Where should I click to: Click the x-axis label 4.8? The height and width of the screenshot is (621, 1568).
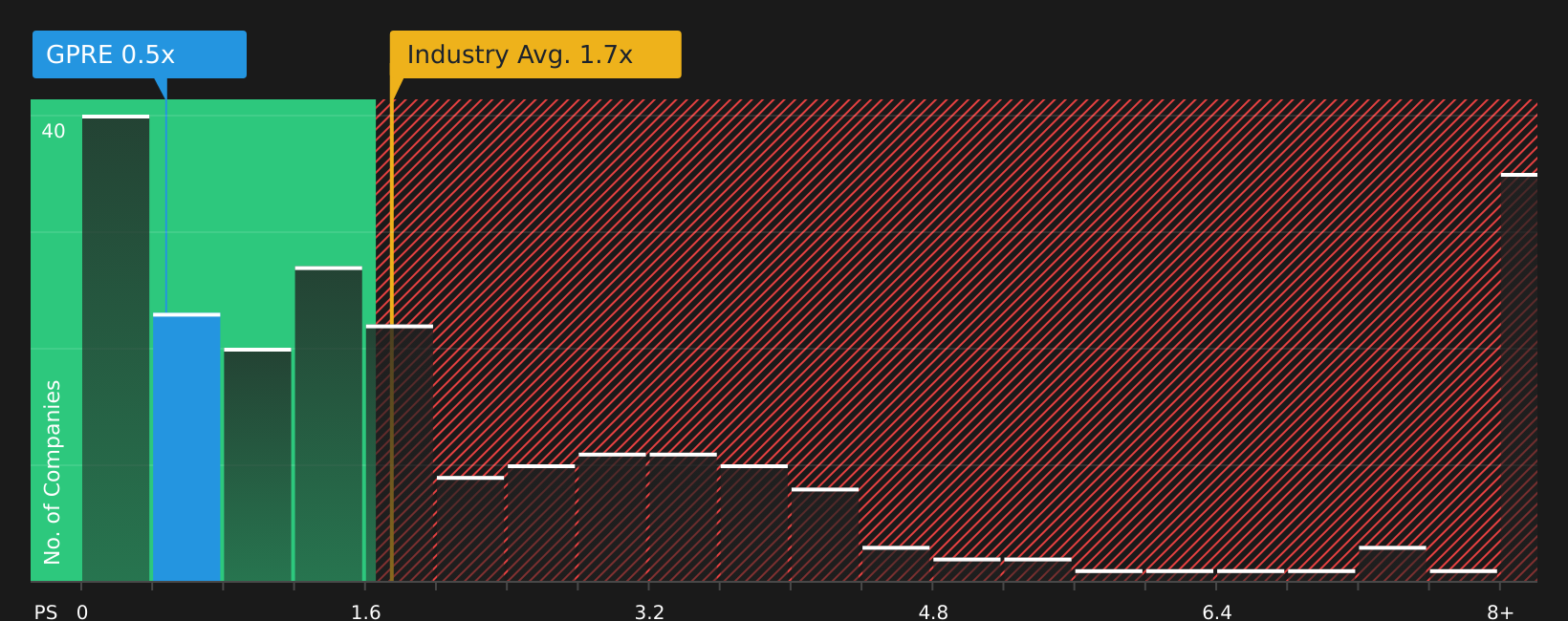(933, 612)
